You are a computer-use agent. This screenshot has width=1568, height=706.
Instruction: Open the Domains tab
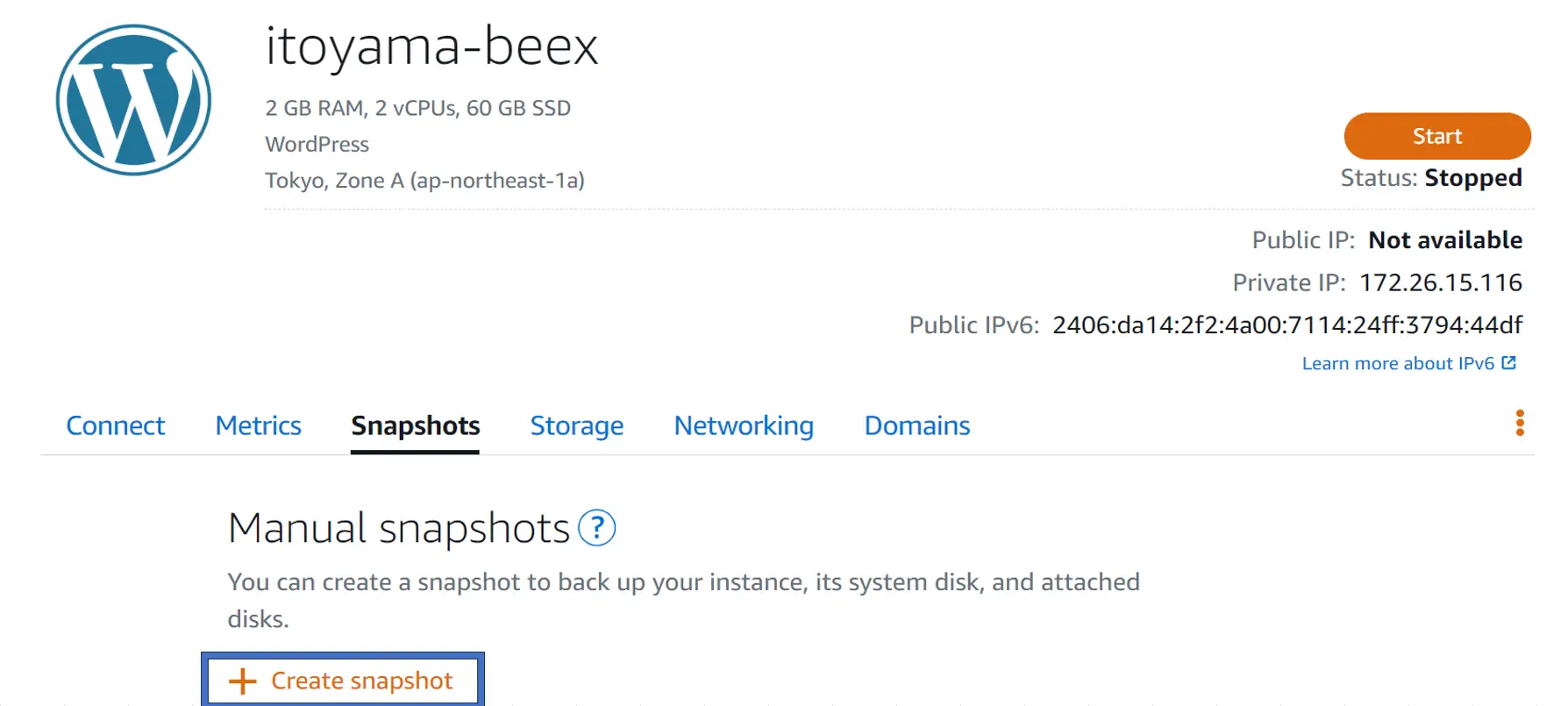[917, 425]
